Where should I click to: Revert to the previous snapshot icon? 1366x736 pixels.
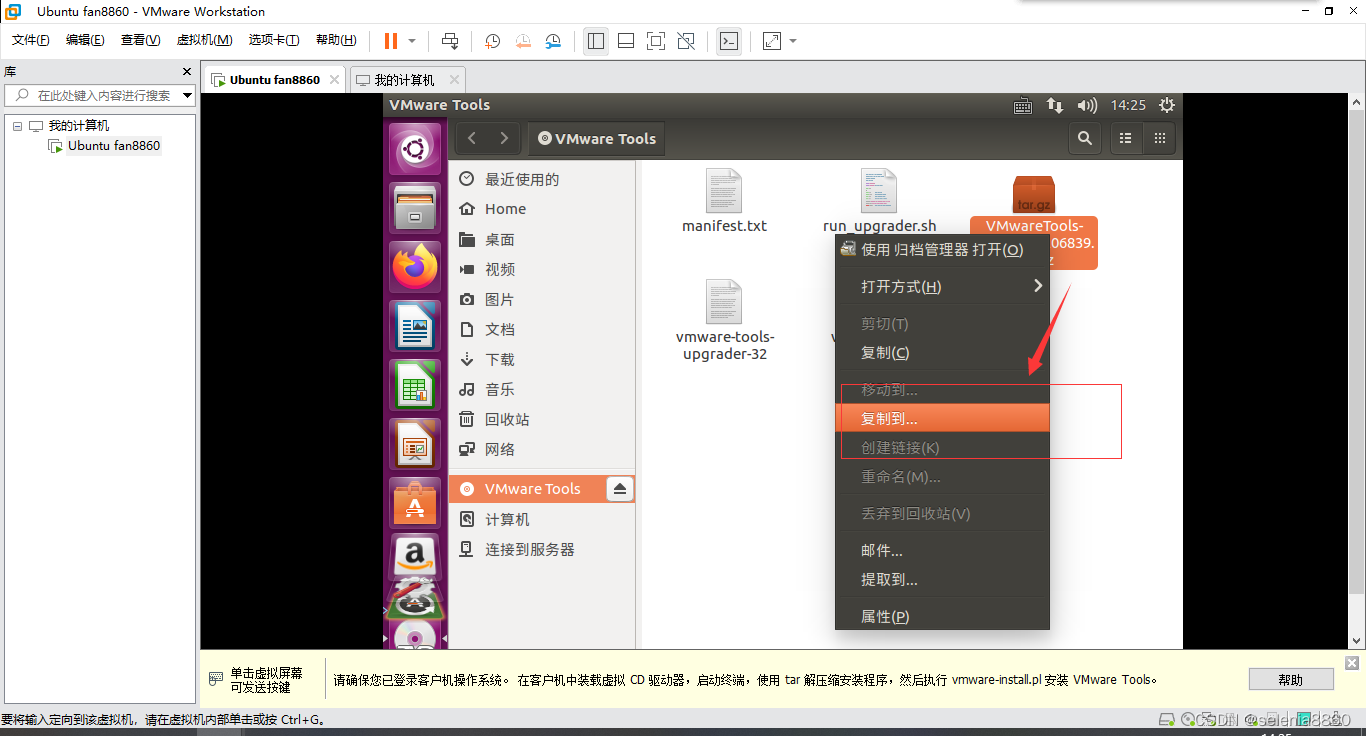click(523, 41)
